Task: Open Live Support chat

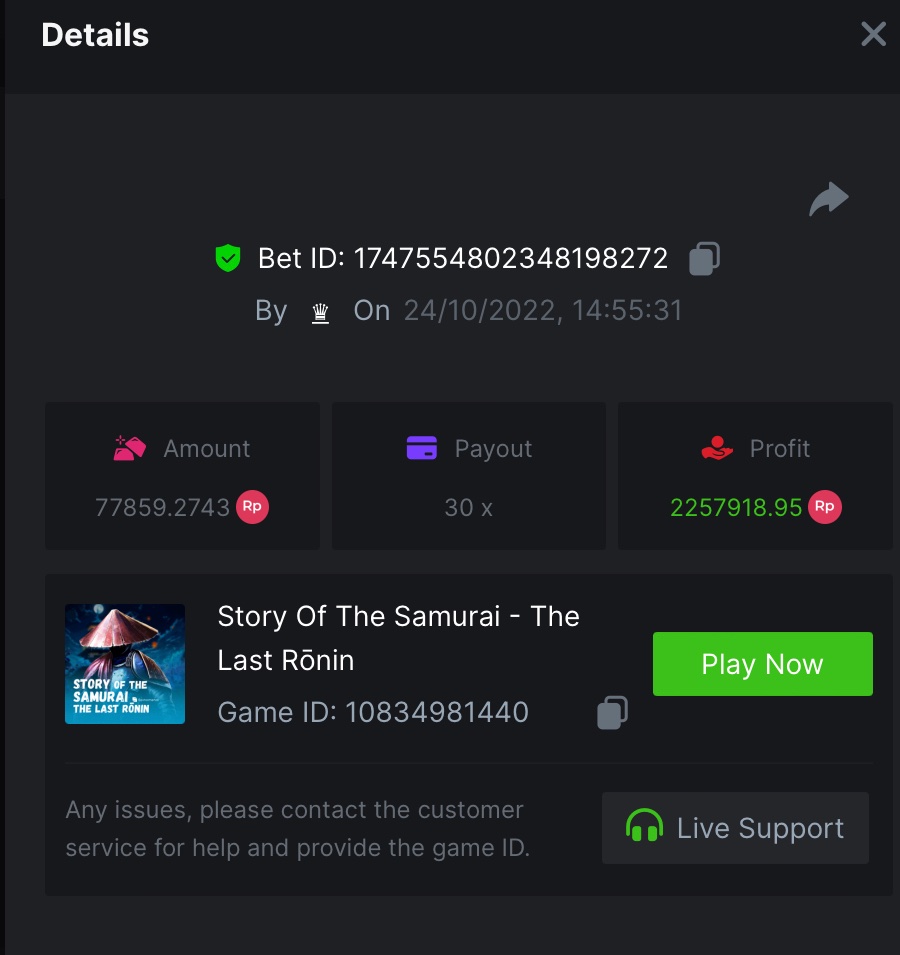Action: (x=735, y=828)
